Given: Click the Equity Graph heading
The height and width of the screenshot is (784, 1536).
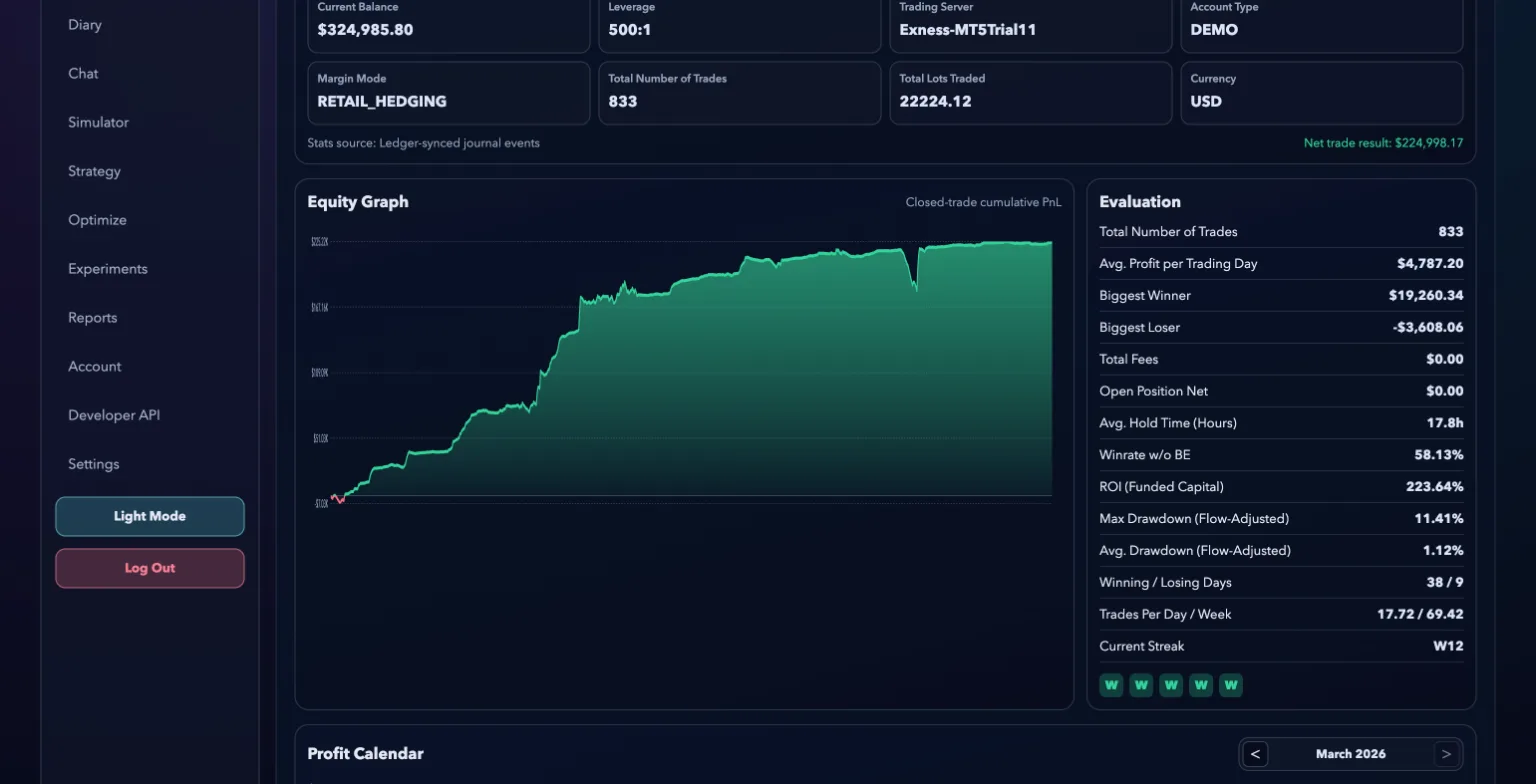Looking at the screenshot, I should 358,202.
